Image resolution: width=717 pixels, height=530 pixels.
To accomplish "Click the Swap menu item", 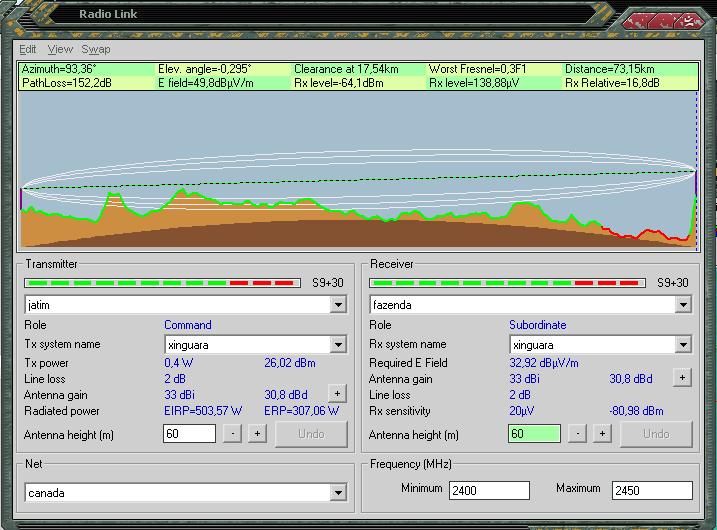I will coord(96,49).
